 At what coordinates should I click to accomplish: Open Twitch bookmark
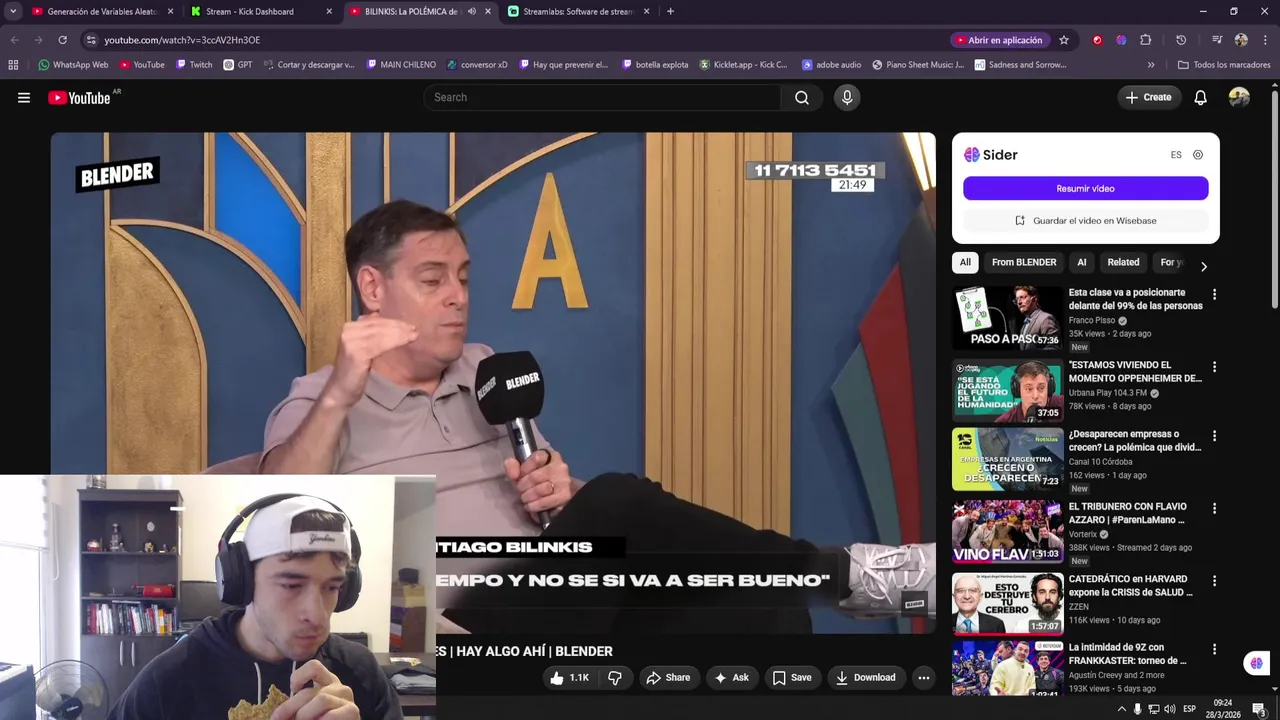(194, 65)
